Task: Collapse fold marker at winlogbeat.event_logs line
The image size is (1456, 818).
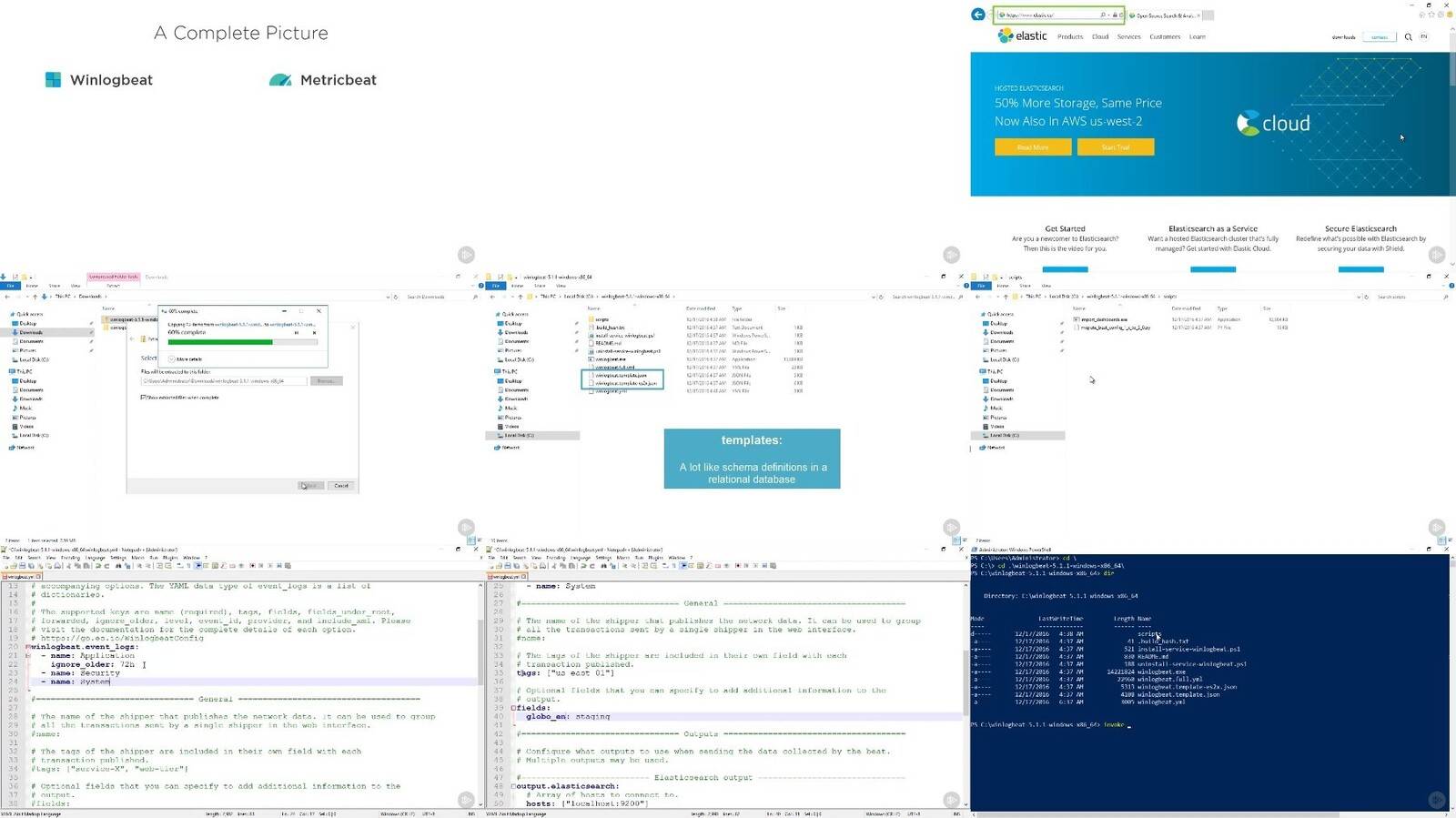Action: 27,647
